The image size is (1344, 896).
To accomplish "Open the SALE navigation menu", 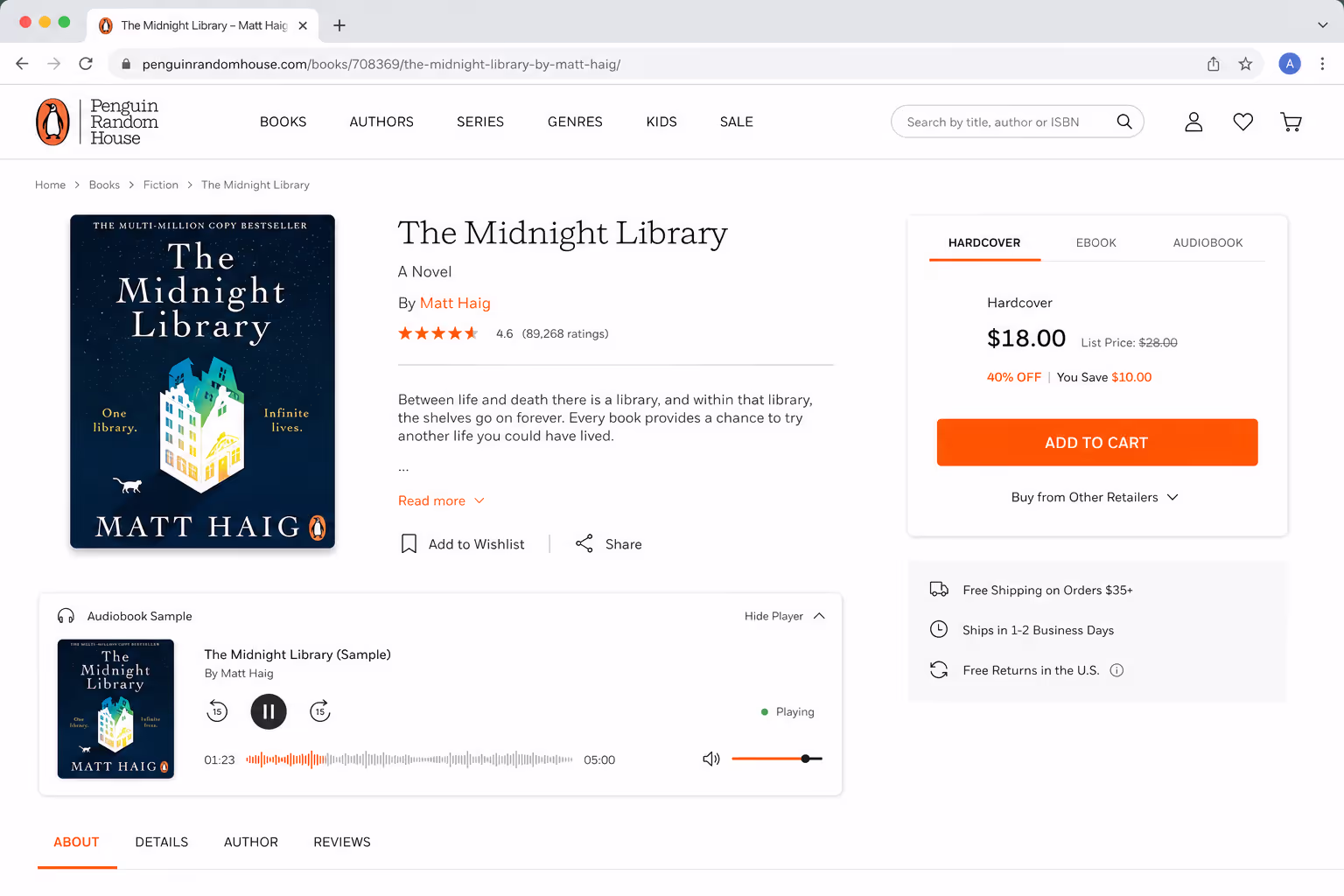I will (x=737, y=122).
